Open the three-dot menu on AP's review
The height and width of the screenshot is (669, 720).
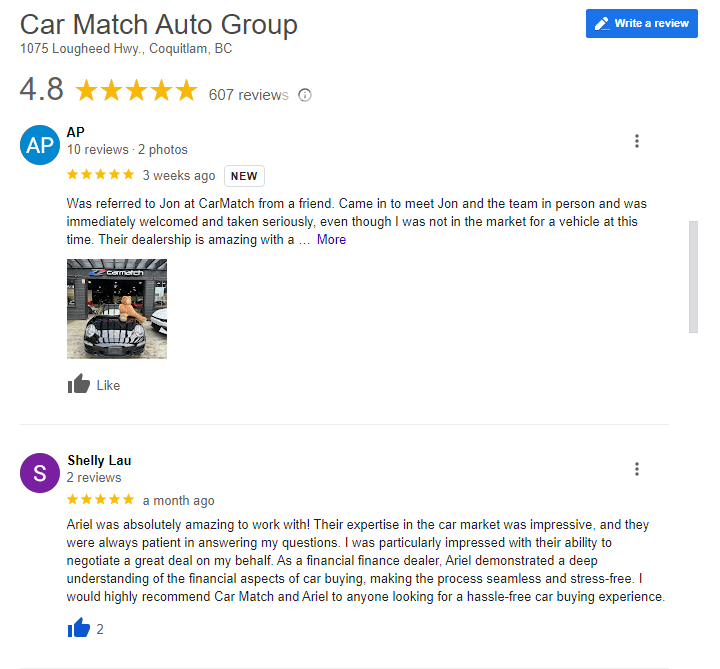[x=637, y=142]
